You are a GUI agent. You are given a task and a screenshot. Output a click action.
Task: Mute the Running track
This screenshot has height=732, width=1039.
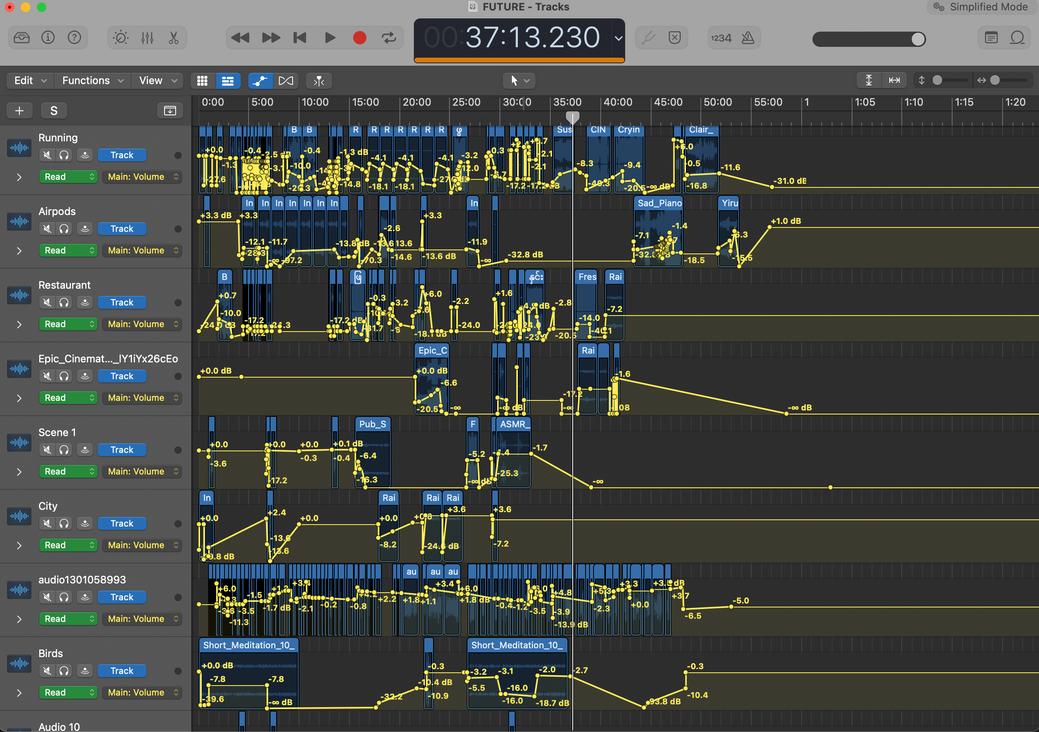(46, 155)
